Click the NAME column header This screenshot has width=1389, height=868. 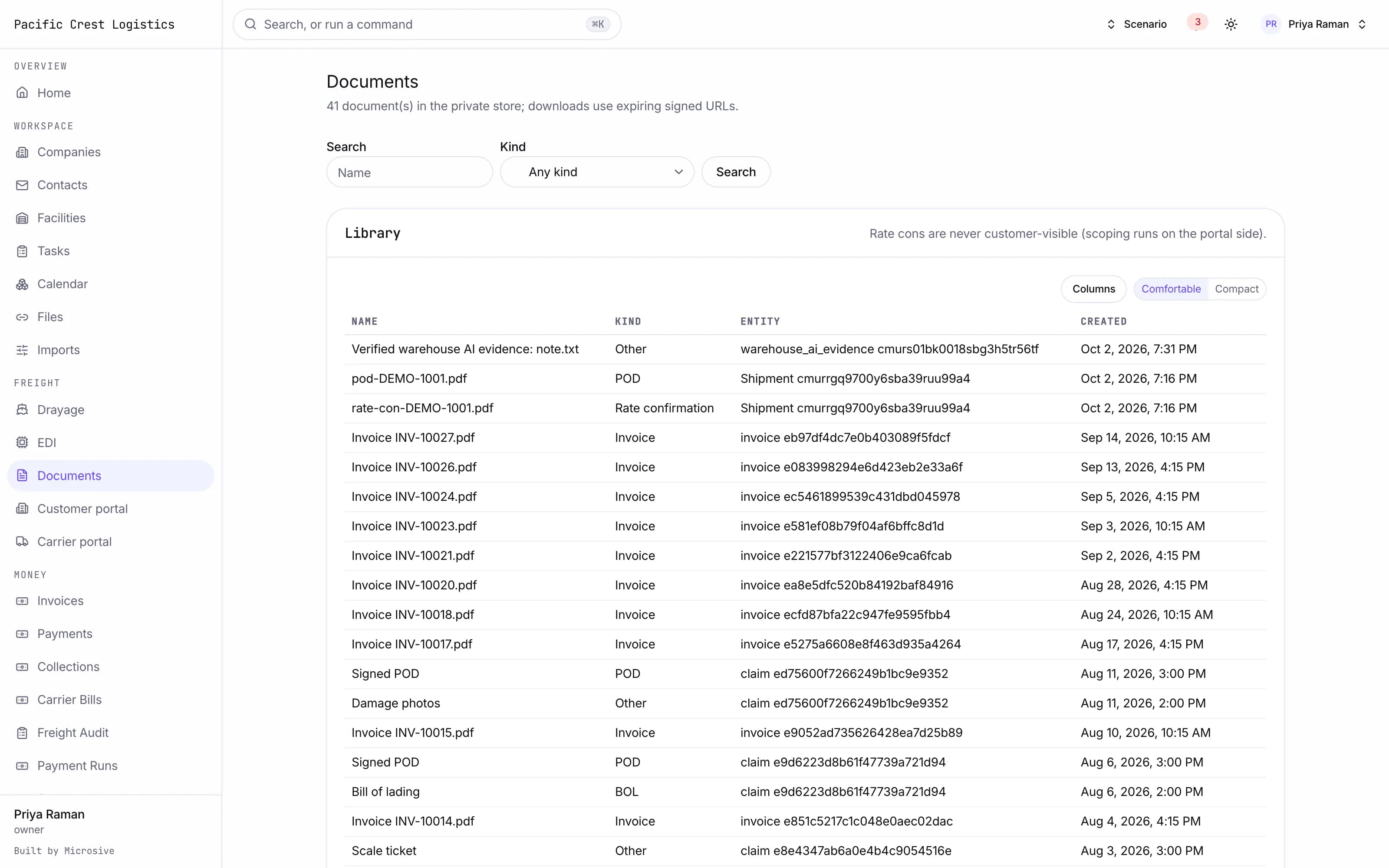click(x=365, y=322)
